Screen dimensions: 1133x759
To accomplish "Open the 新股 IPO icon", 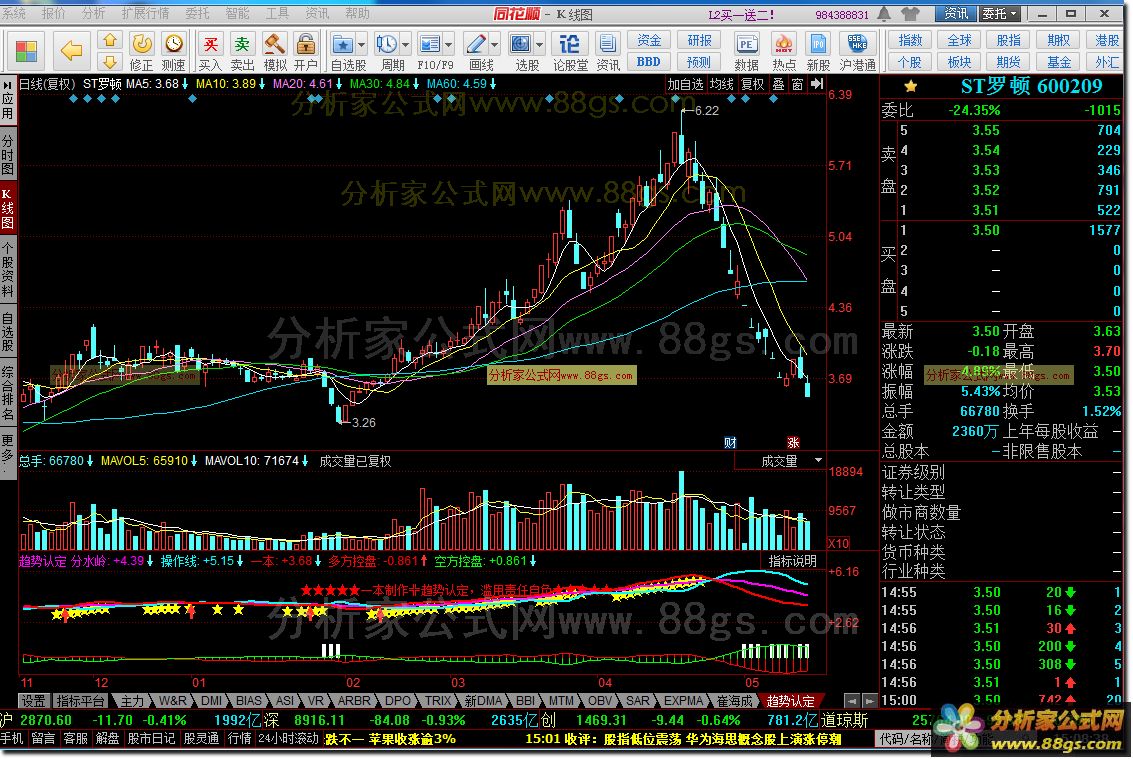I will [x=818, y=51].
